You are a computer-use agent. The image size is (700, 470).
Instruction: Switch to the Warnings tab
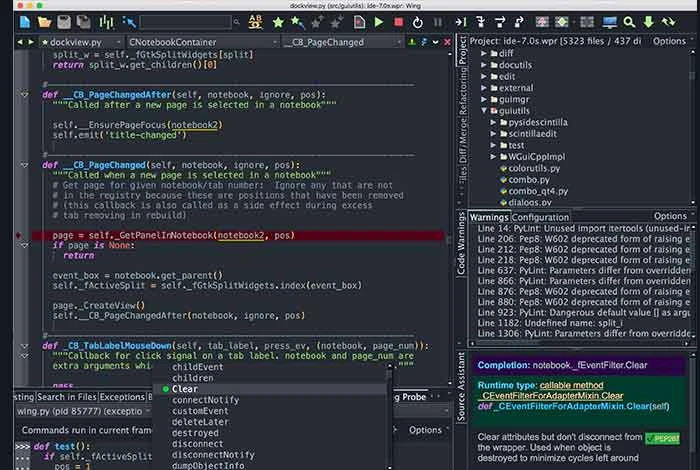[x=489, y=217]
